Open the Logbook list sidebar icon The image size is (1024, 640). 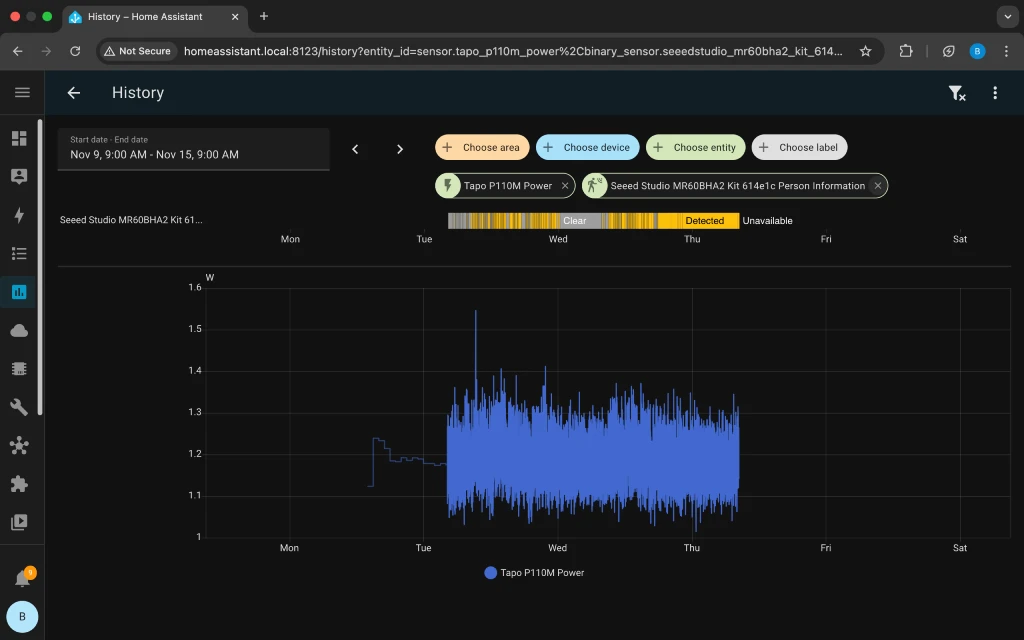click(19, 254)
